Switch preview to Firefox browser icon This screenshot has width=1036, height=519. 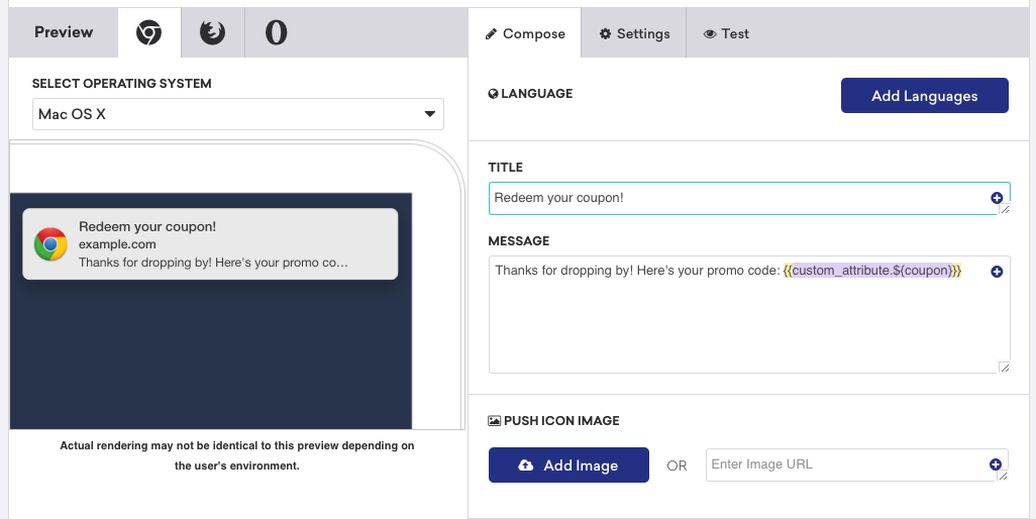click(x=212, y=33)
